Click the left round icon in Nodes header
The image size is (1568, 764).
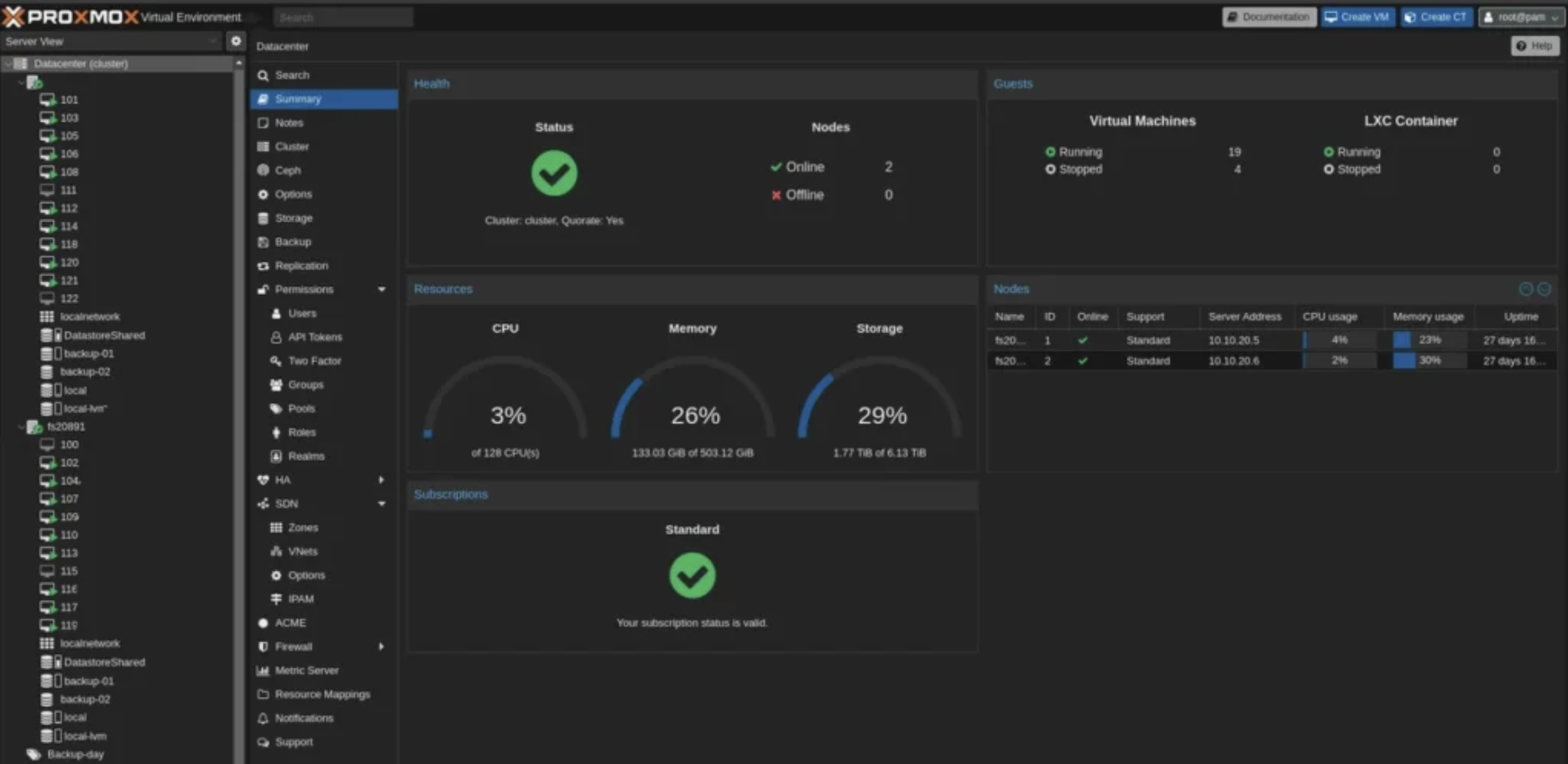pos(1526,289)
